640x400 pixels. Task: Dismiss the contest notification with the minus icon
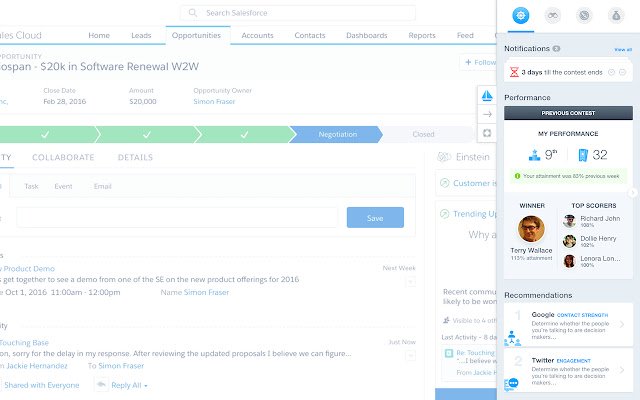(622, 72)
